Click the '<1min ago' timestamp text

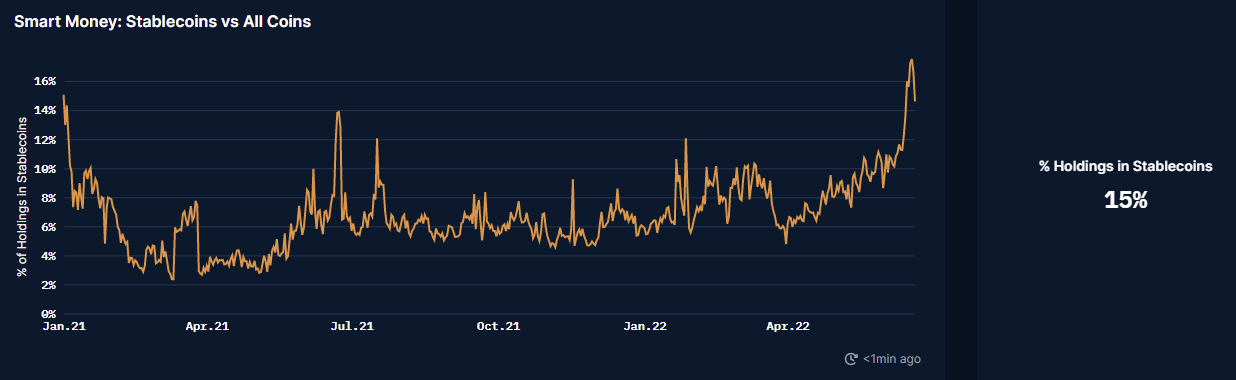[x=892, y=359]
